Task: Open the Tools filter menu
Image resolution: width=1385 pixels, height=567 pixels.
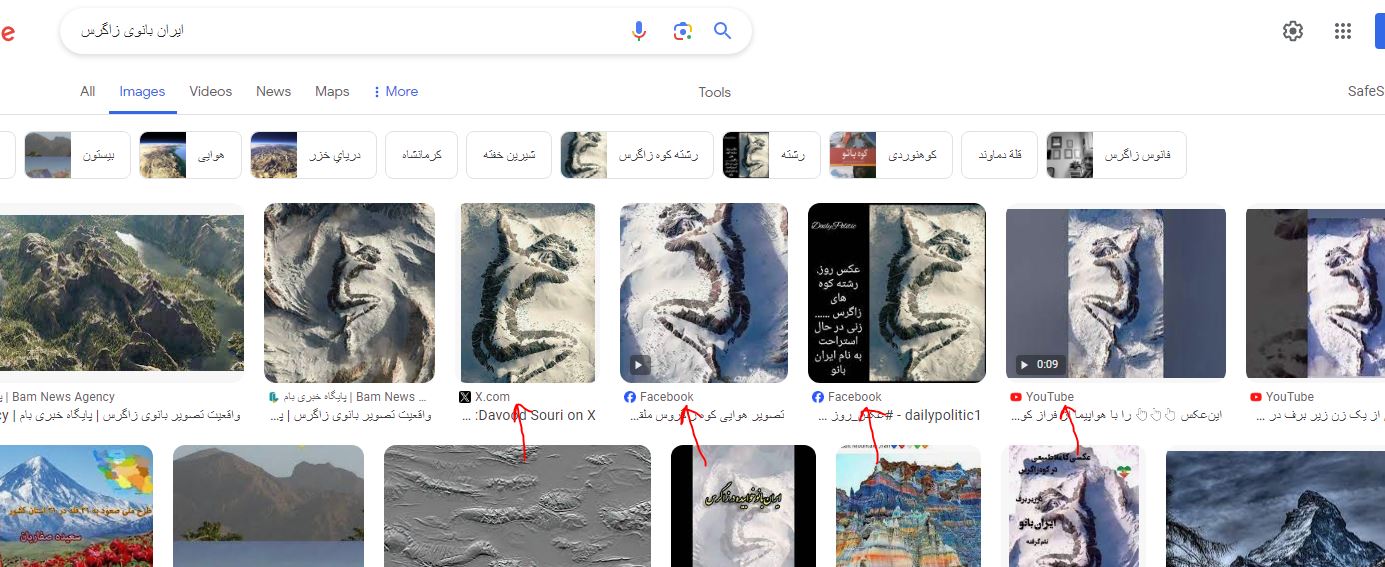Action: tap(714, 92)
